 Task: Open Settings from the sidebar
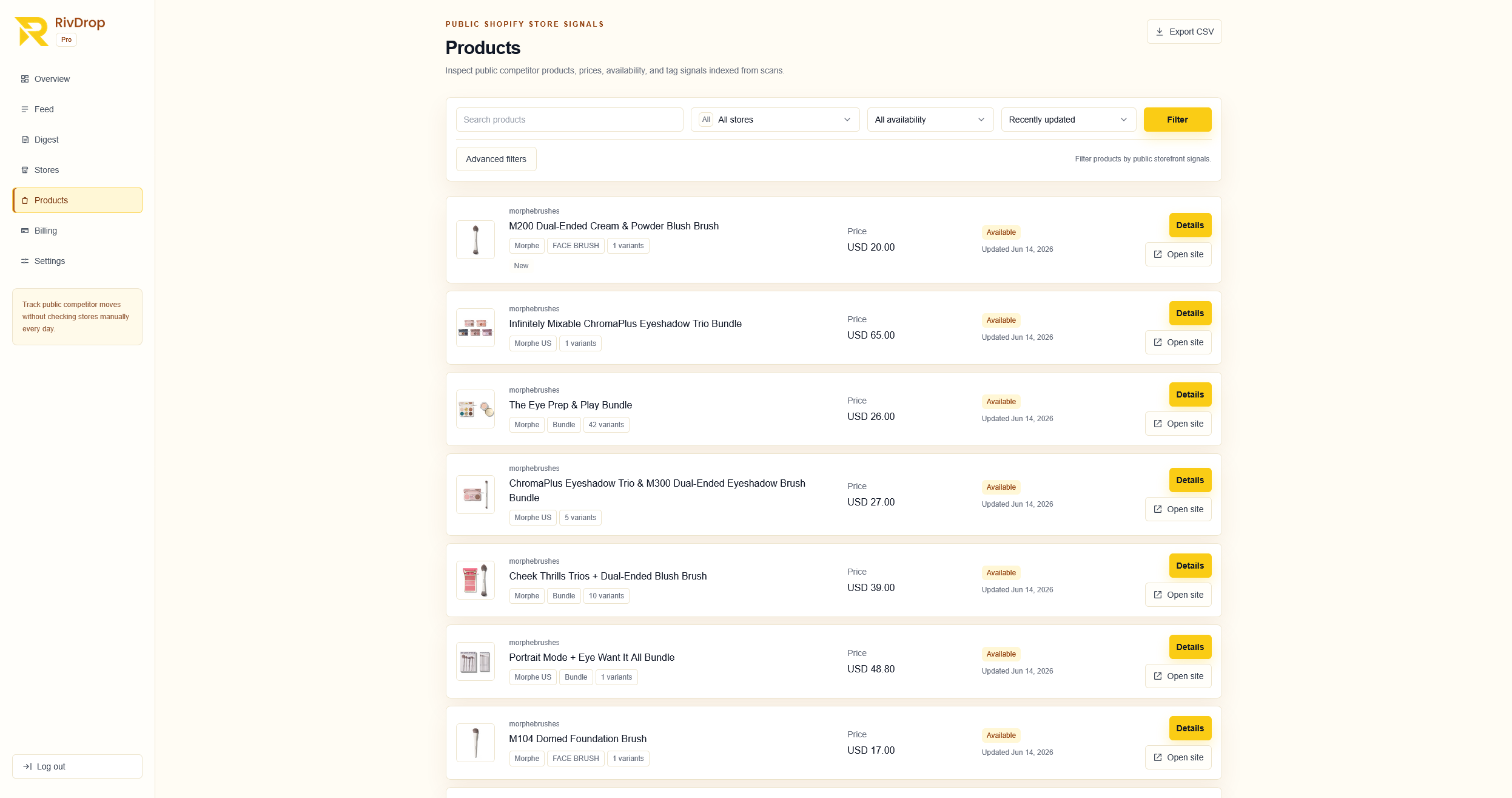click(77, 261)
